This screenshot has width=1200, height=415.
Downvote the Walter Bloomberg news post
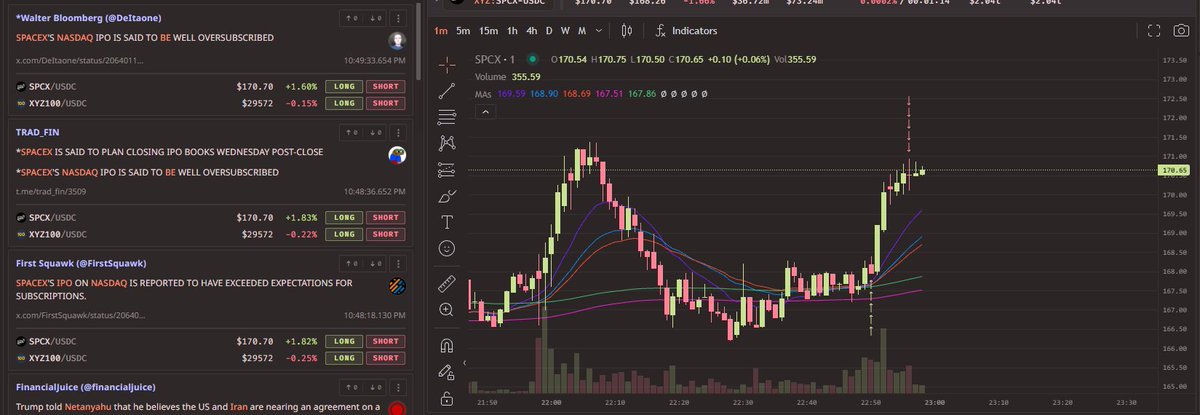(376, 18)
